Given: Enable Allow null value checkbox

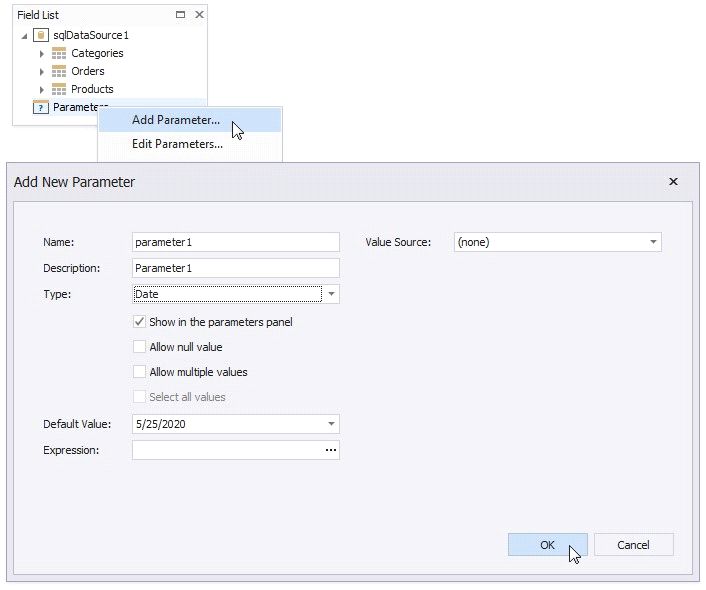Looking at the screenshot, I should tap(140, 347).
